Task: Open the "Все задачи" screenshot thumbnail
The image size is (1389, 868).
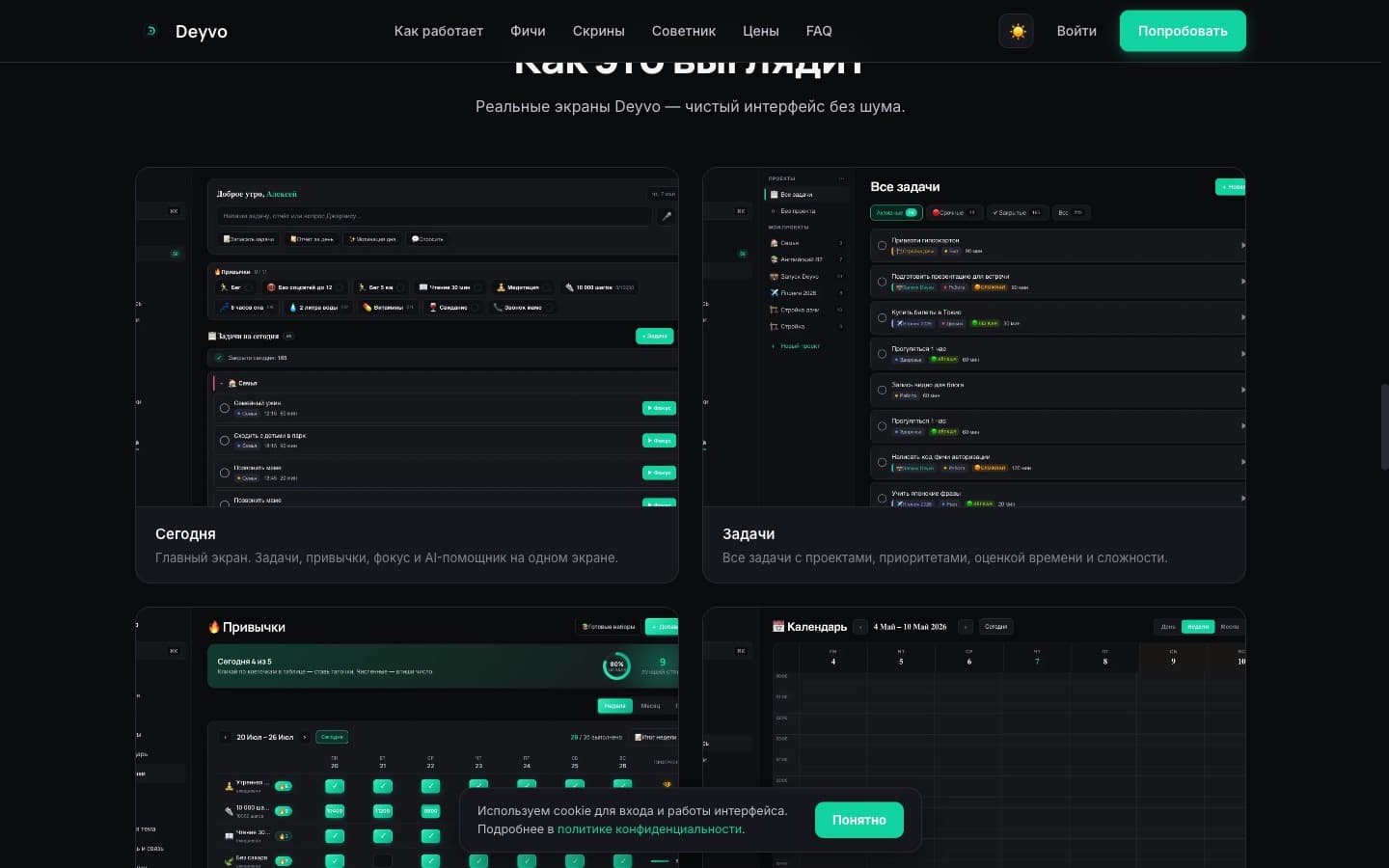Action: tap(974, 338)
